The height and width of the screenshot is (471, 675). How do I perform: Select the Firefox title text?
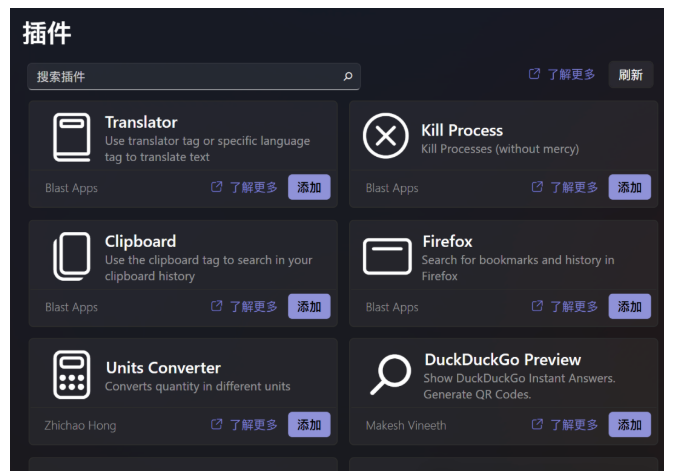(447, 242)
